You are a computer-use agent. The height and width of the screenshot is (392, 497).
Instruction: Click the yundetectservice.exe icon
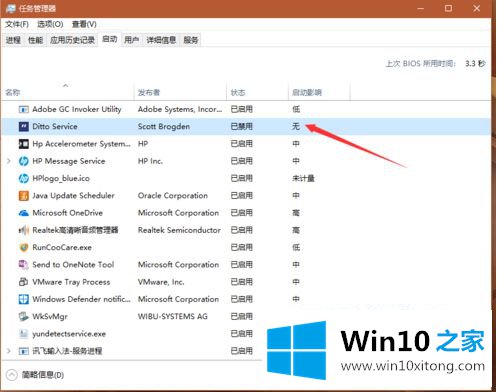(23, 334)
